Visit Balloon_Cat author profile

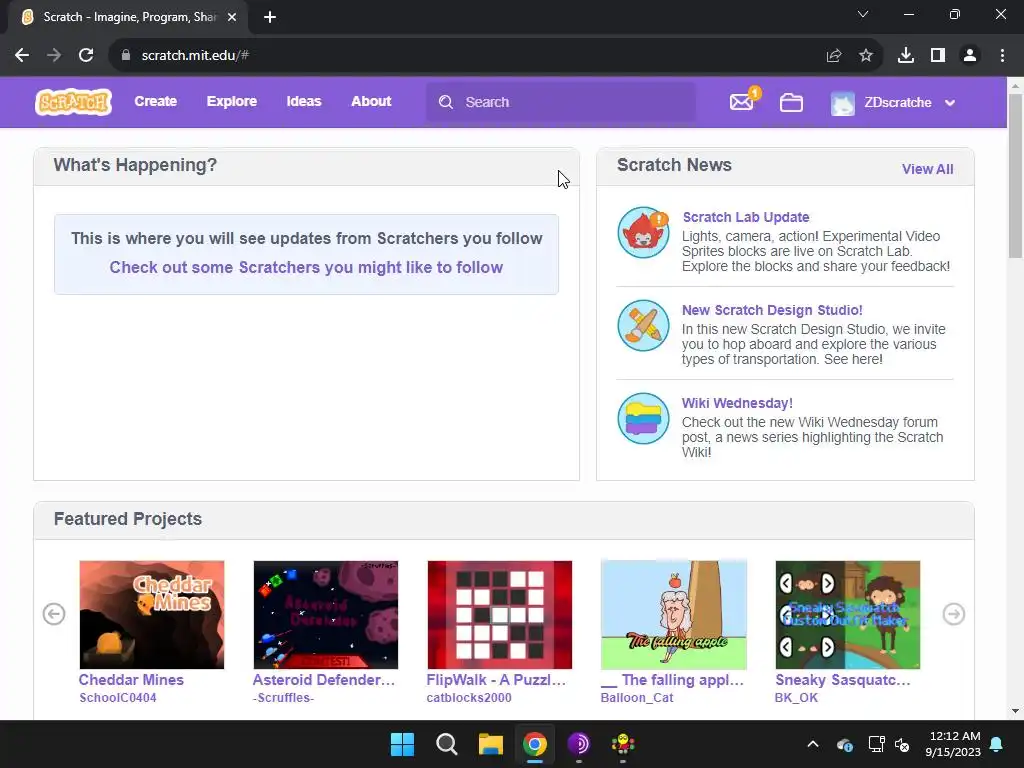pos(637,697)
